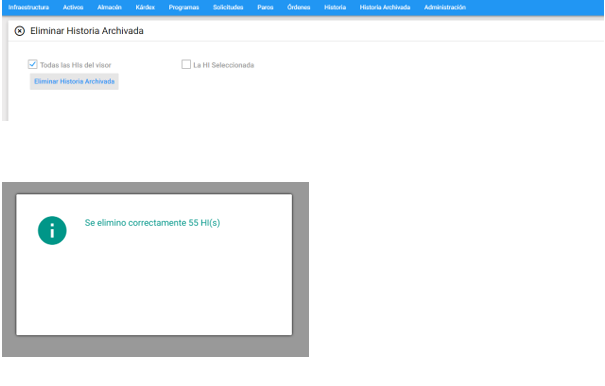Click the 'La HI Seleccionada' label text

[224, 65]
